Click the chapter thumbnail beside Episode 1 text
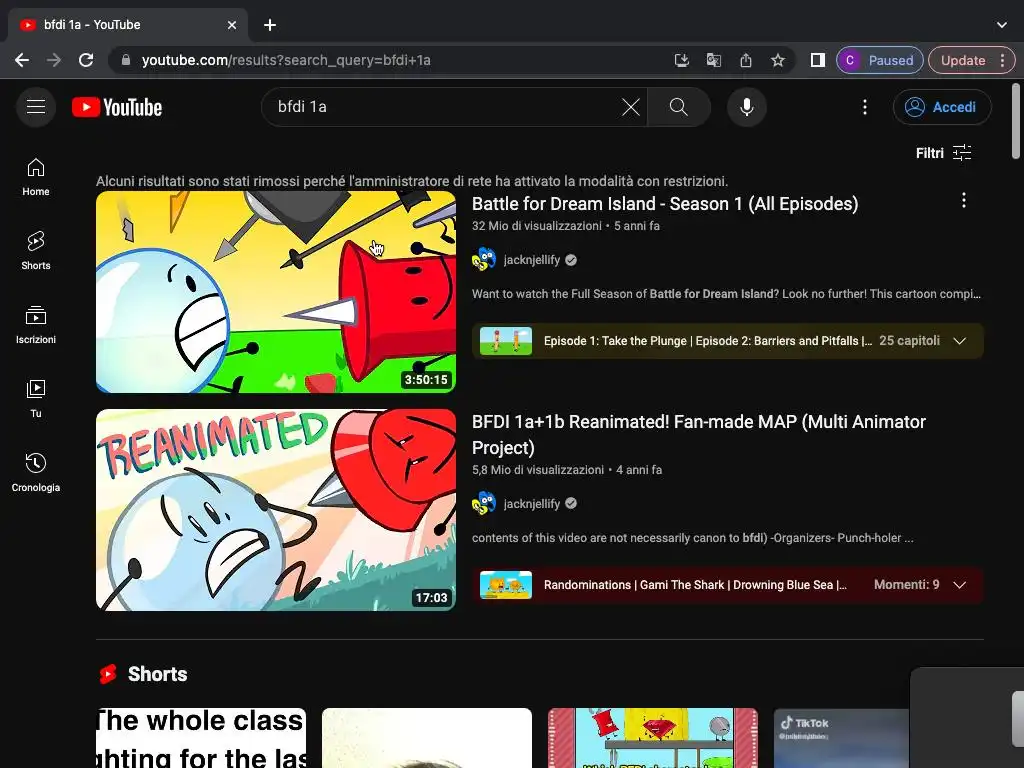 coord(505,341)
